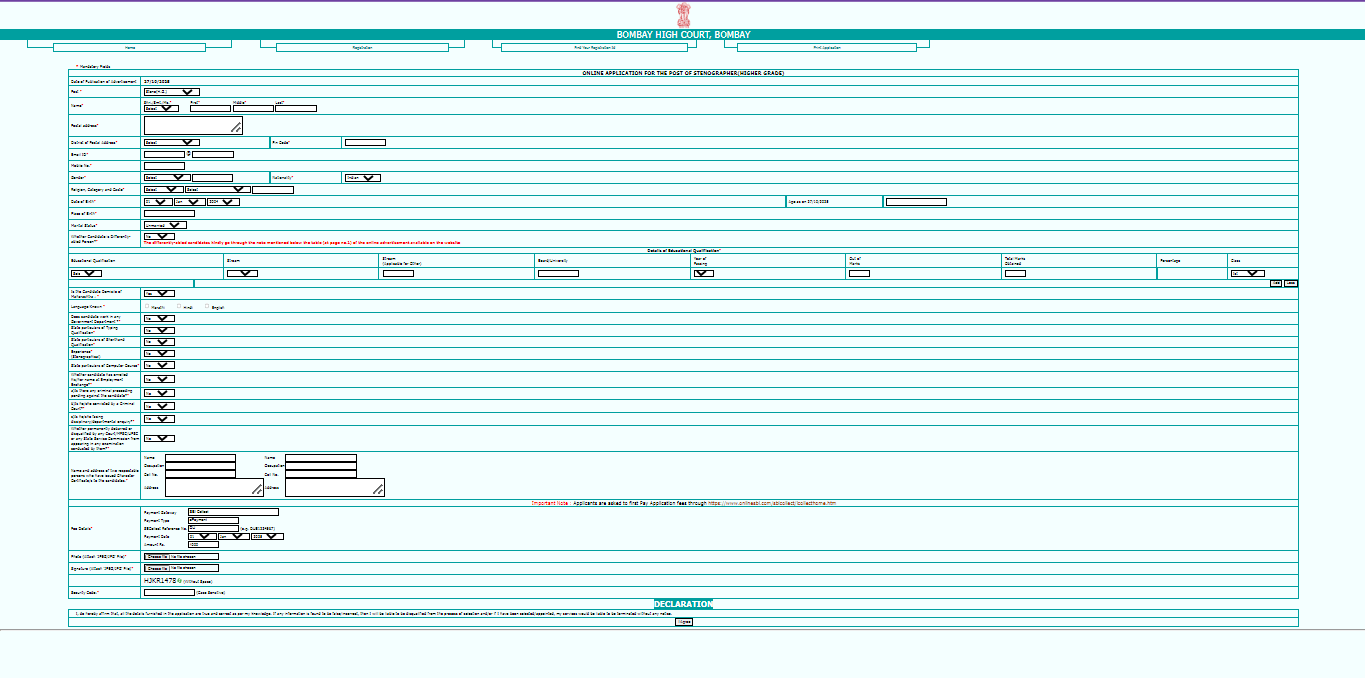This screenshot has height=678, width=1365.
Task: Refresh the captcha code image
Action: pos(180,580)
